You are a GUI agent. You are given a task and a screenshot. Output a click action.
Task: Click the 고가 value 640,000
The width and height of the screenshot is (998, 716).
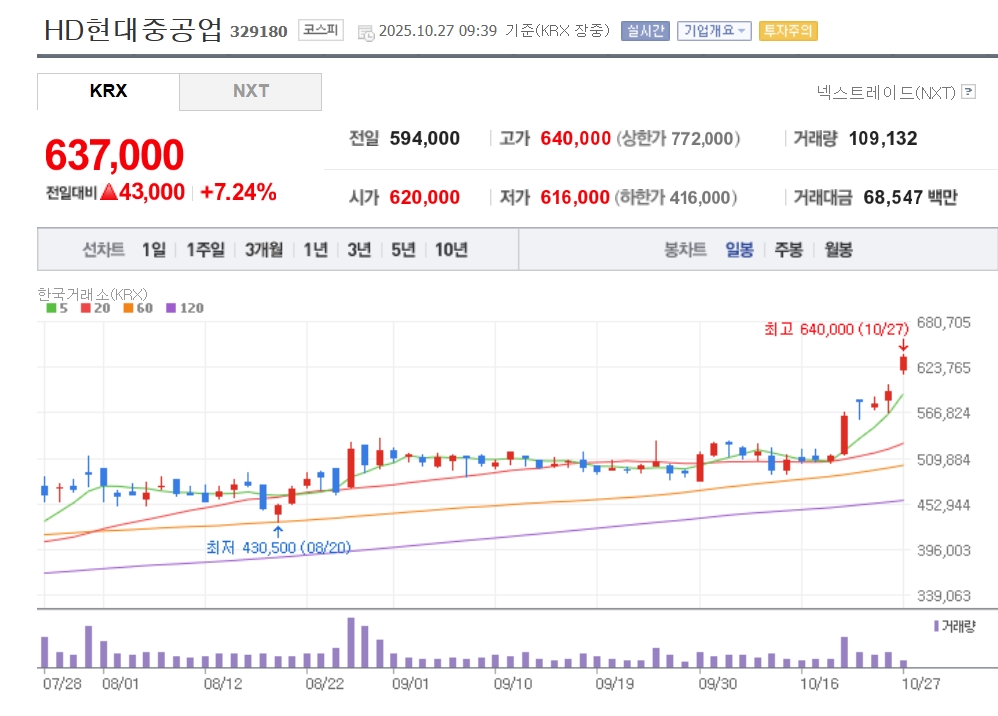[575, 138]
